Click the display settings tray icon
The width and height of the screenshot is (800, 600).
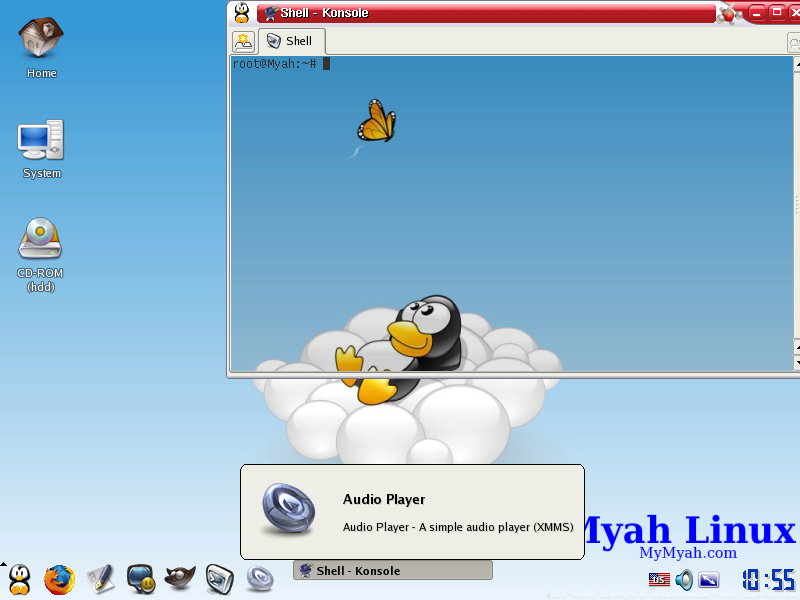(x=709, y=580)
